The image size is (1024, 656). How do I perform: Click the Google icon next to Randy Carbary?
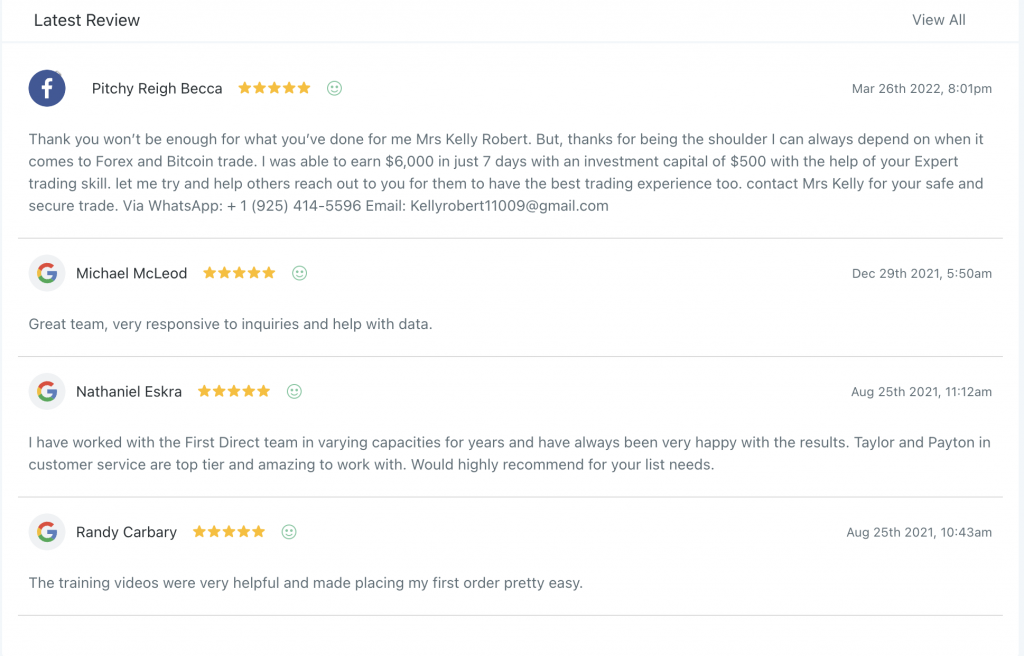click(x=47, y=532)
